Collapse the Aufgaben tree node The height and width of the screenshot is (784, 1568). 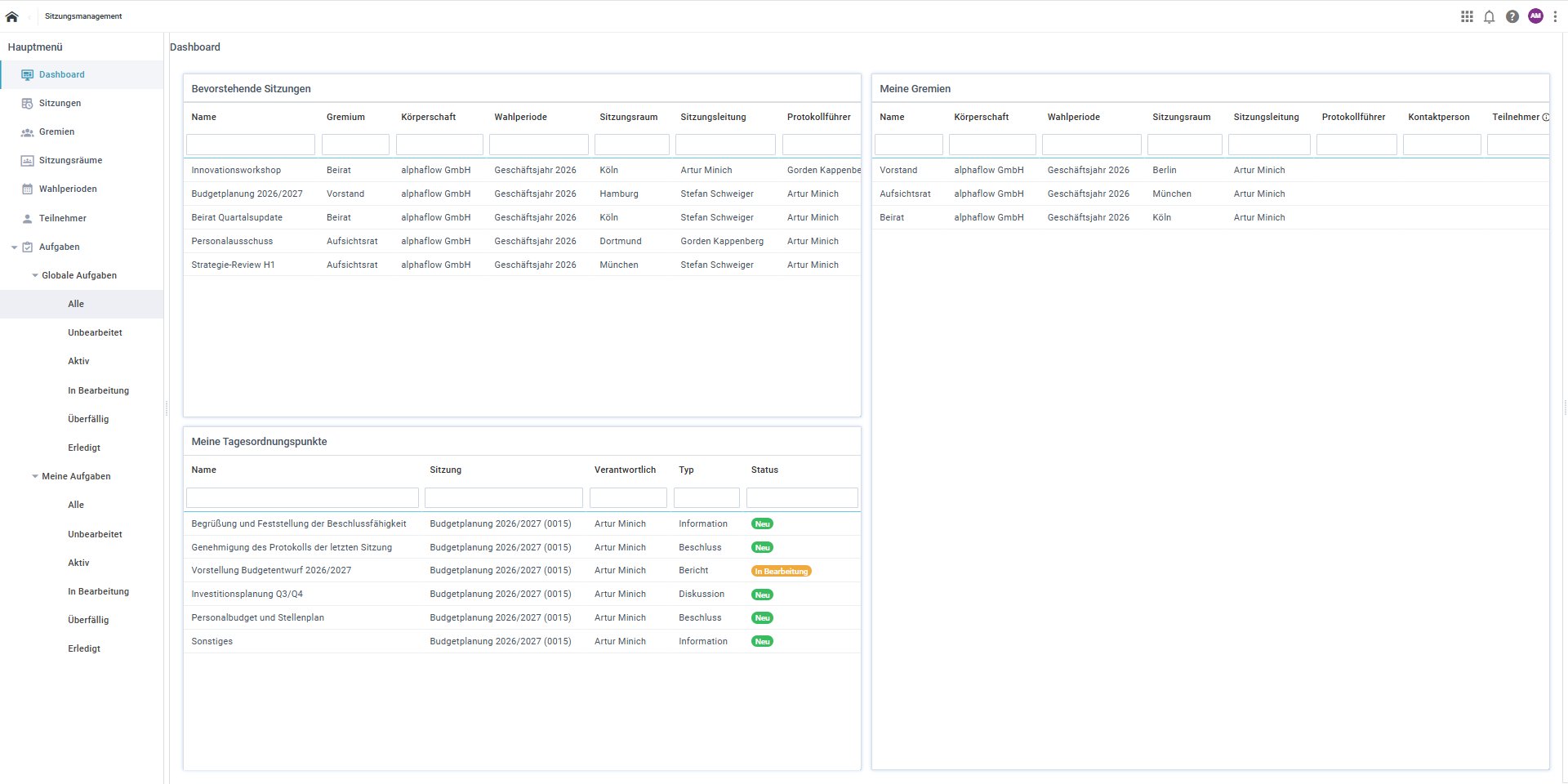14,247
